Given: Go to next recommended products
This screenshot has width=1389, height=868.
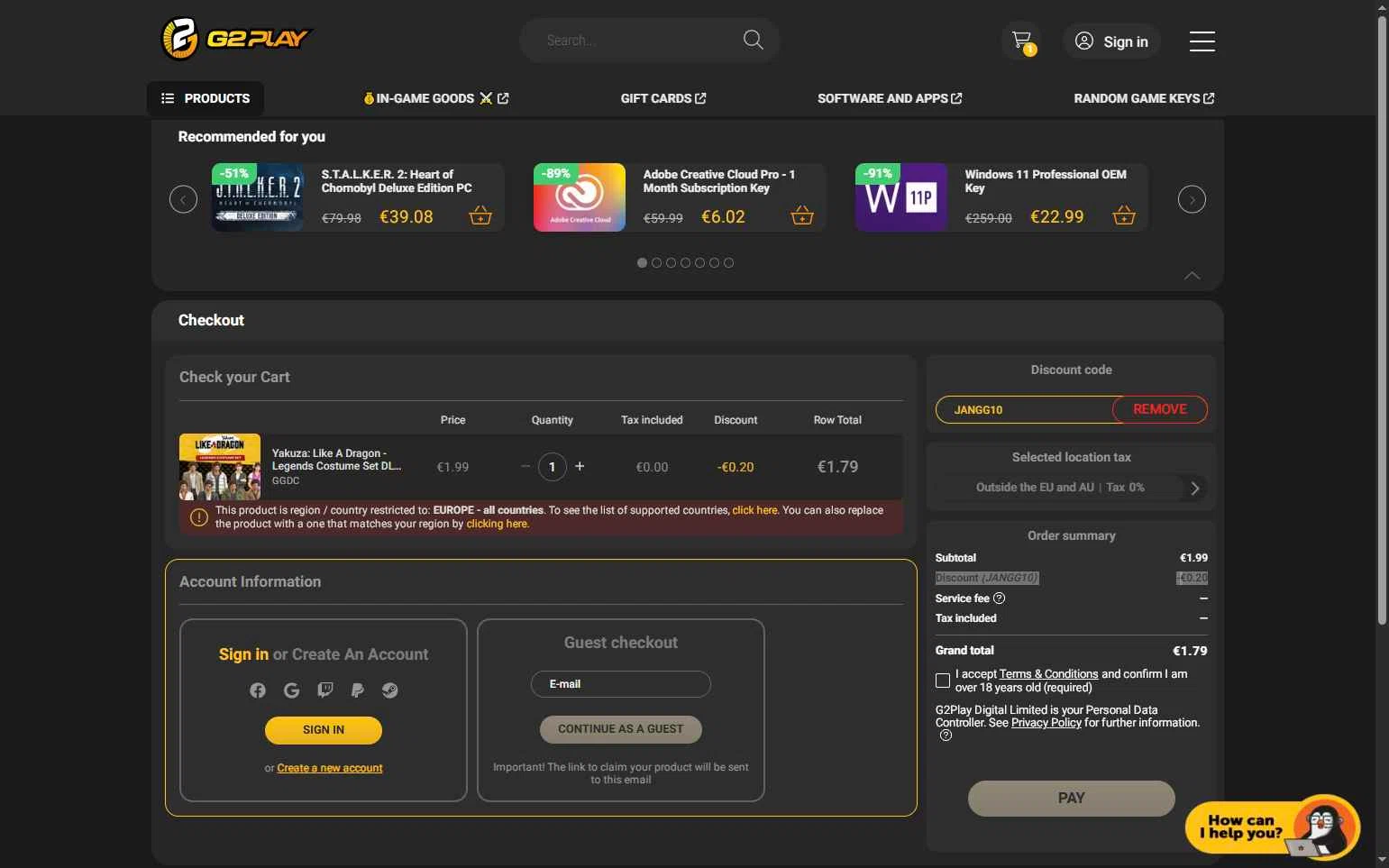Looking at the screenshot, I should pos(1192,199).
